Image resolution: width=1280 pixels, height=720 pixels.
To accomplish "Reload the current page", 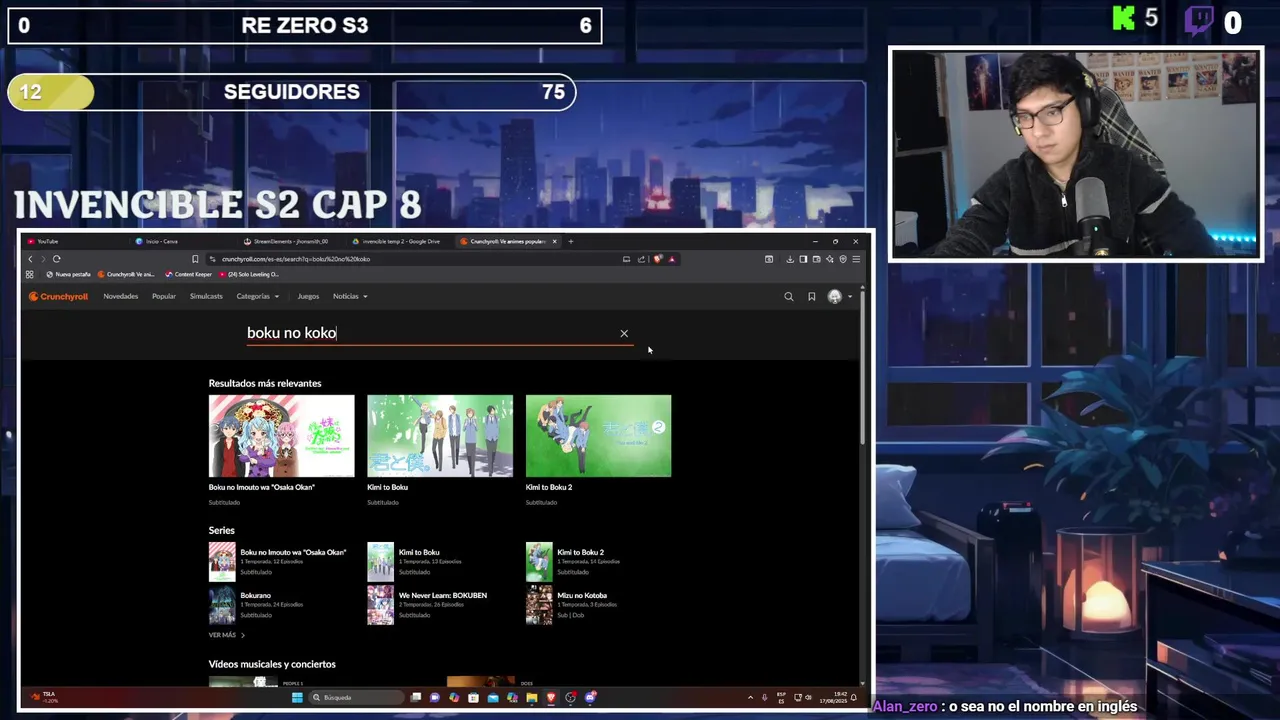I will 56,259.
